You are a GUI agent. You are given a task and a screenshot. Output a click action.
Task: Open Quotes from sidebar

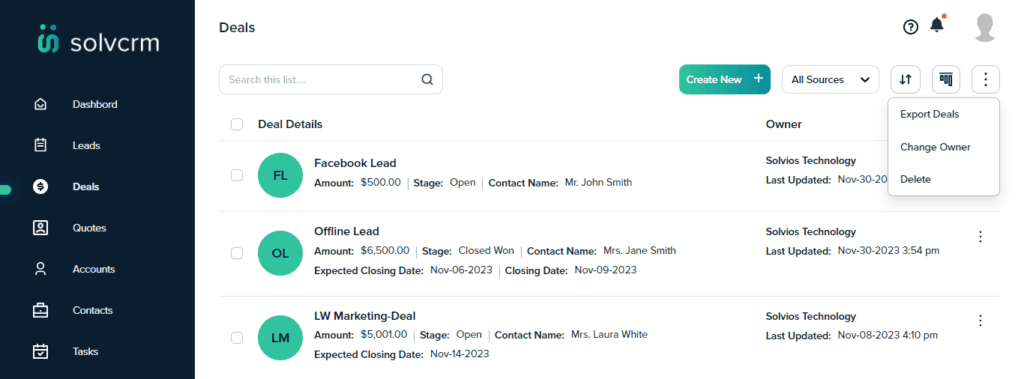89,228
